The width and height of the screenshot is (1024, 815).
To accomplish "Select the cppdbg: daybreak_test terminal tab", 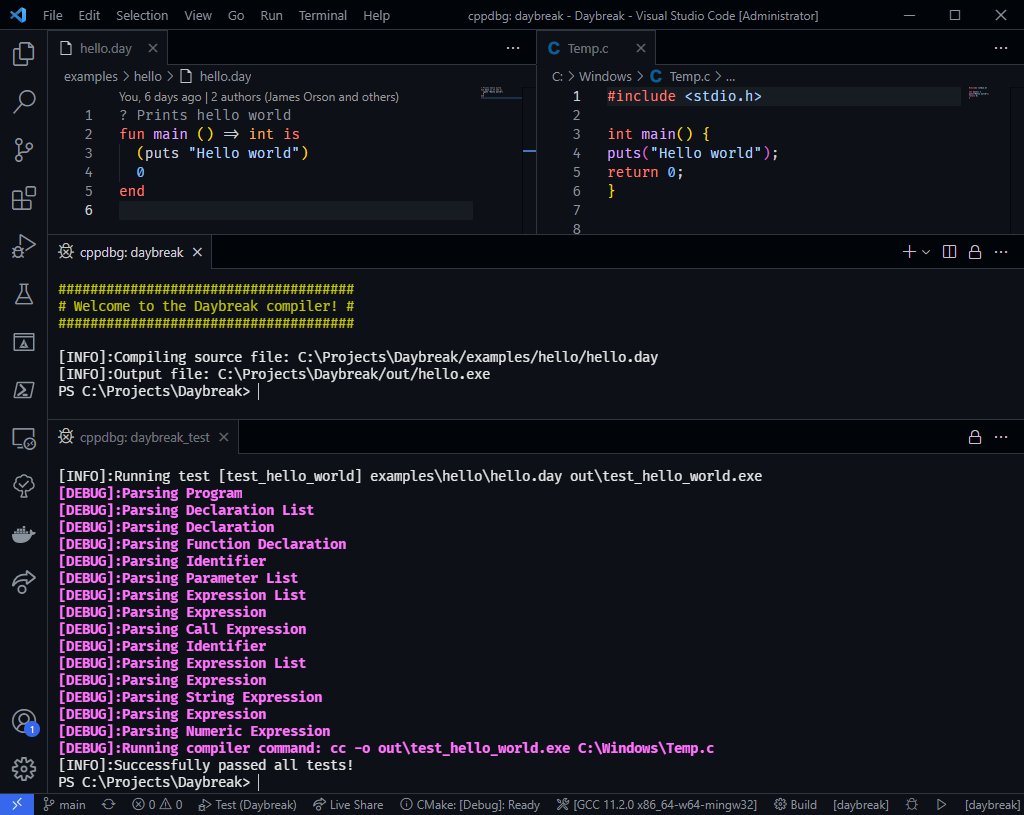I will click(143, 437).
